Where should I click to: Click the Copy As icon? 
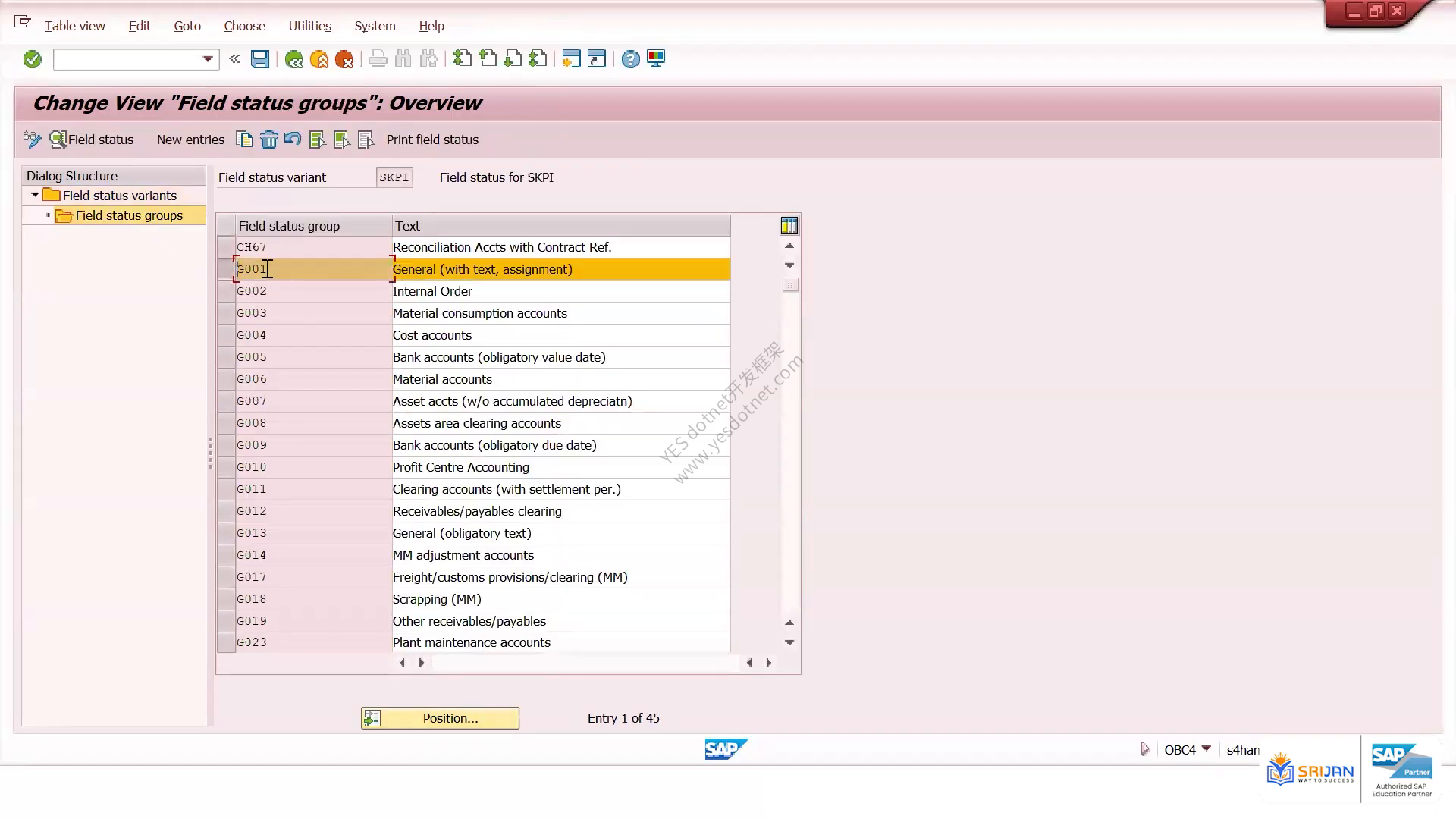tap(244, 140)
